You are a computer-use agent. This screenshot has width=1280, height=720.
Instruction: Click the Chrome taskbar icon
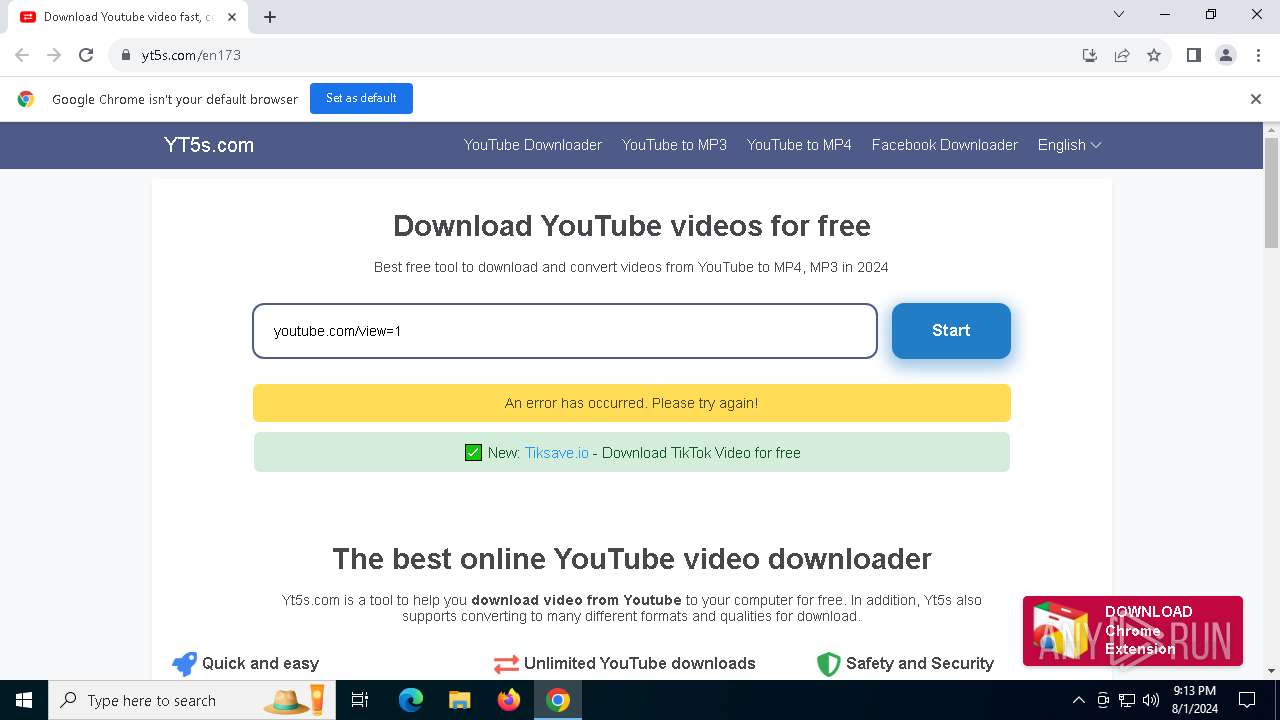coord(558,700)
